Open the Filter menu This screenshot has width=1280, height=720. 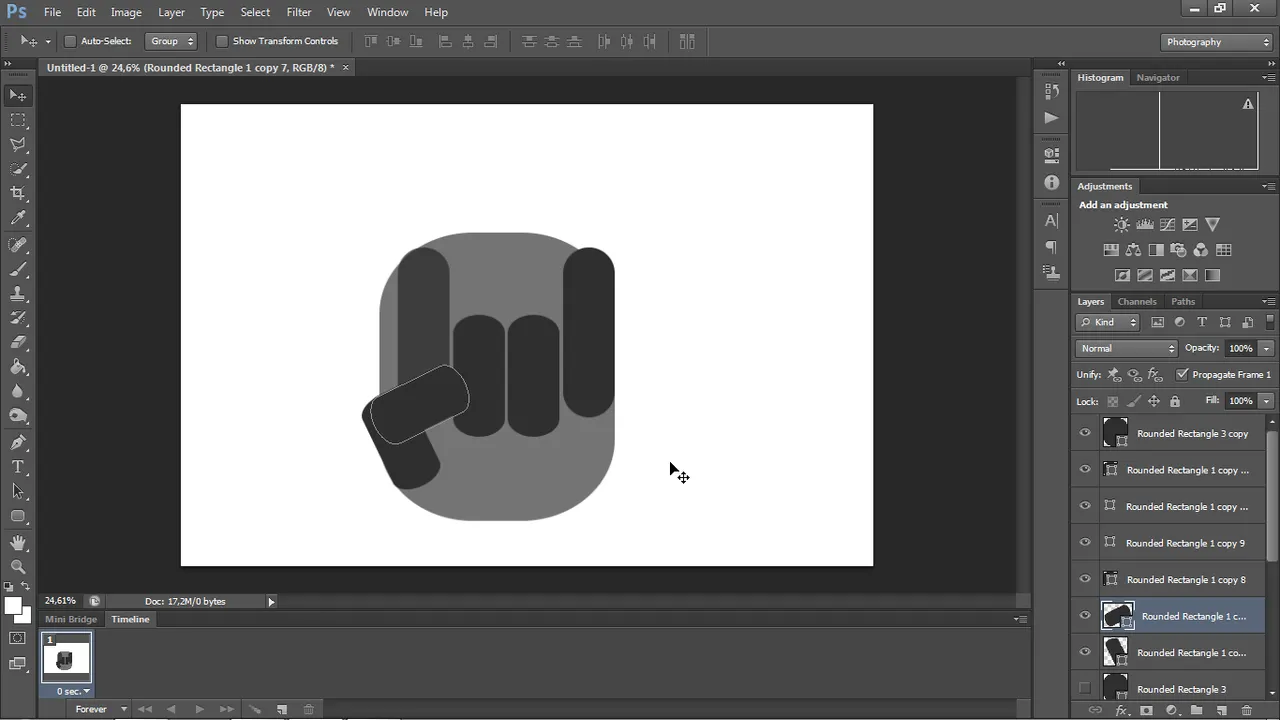[299, 12]
